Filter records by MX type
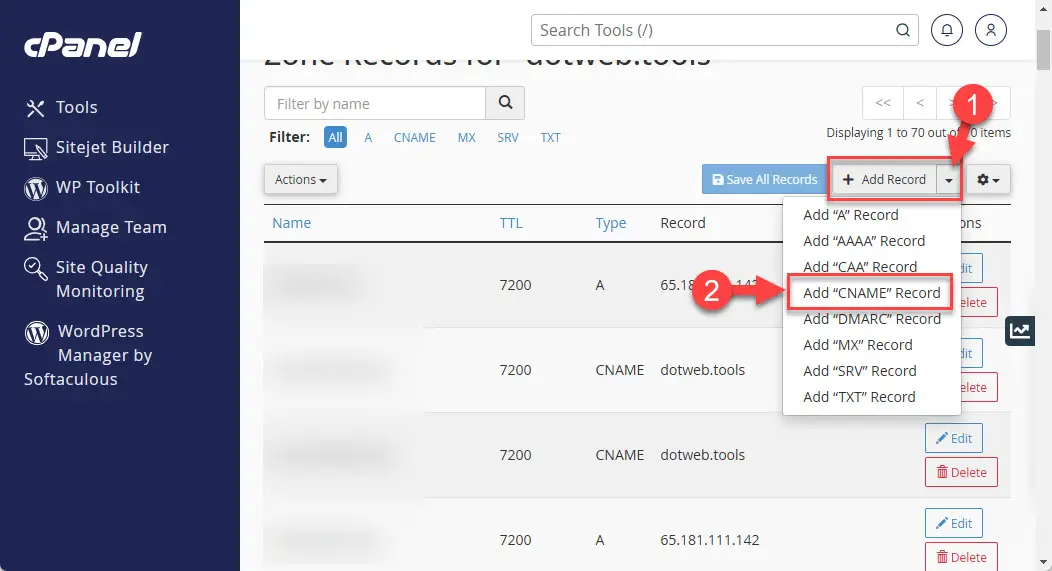1052x571 pixels. click(x=466, y=138)
